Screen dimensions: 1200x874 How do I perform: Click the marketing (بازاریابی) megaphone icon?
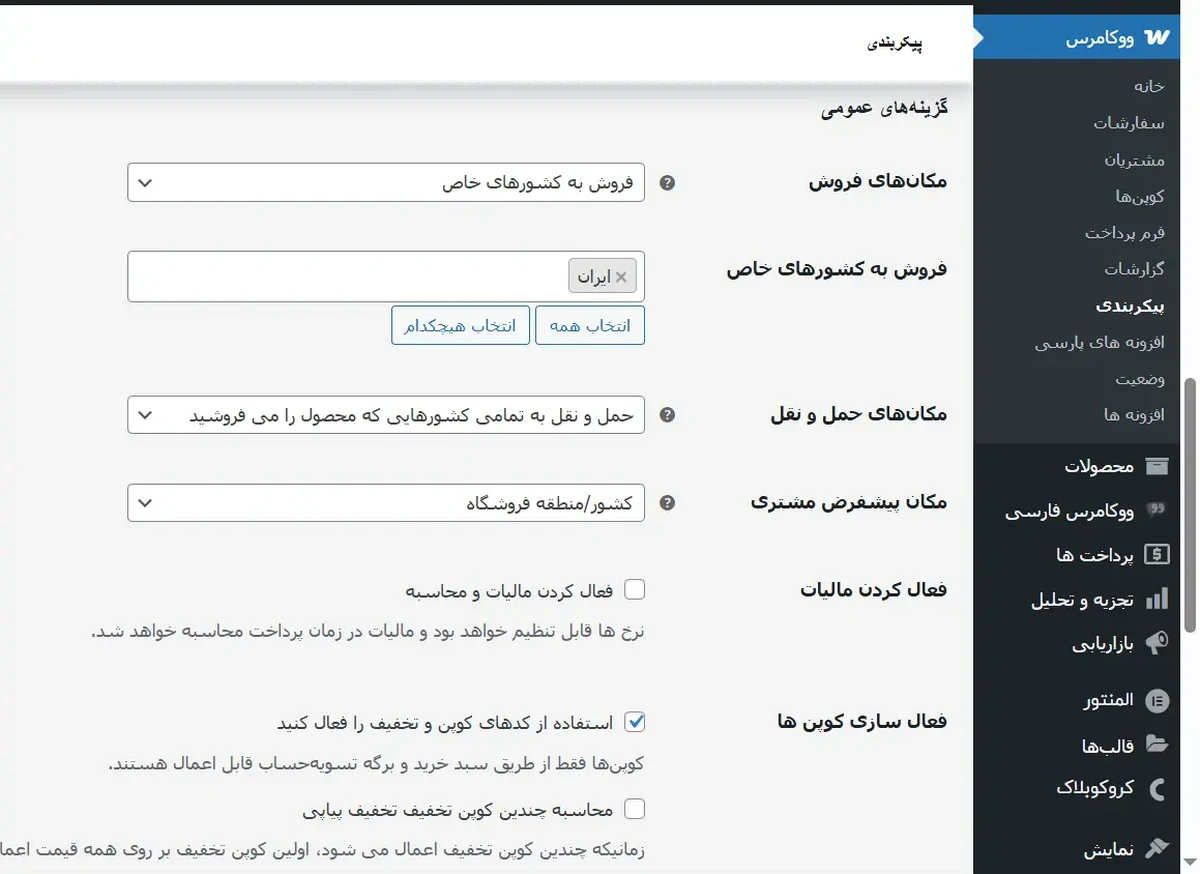pyautogui.click(x=1157, y=643)
